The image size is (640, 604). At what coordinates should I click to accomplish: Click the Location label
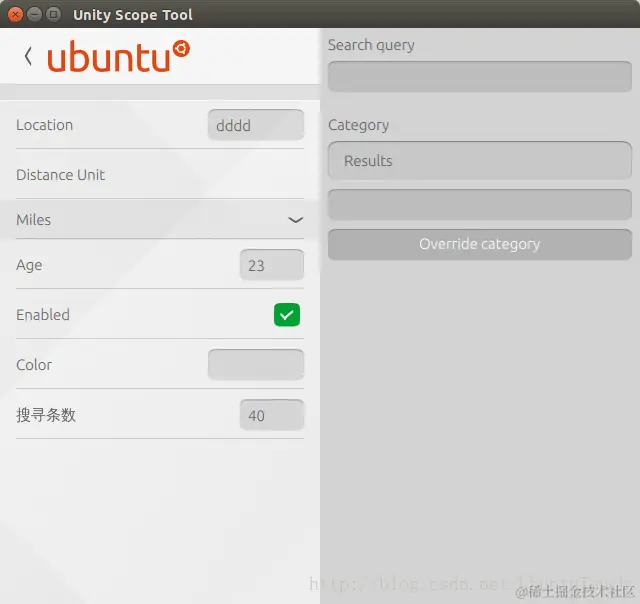click(44, 125)
